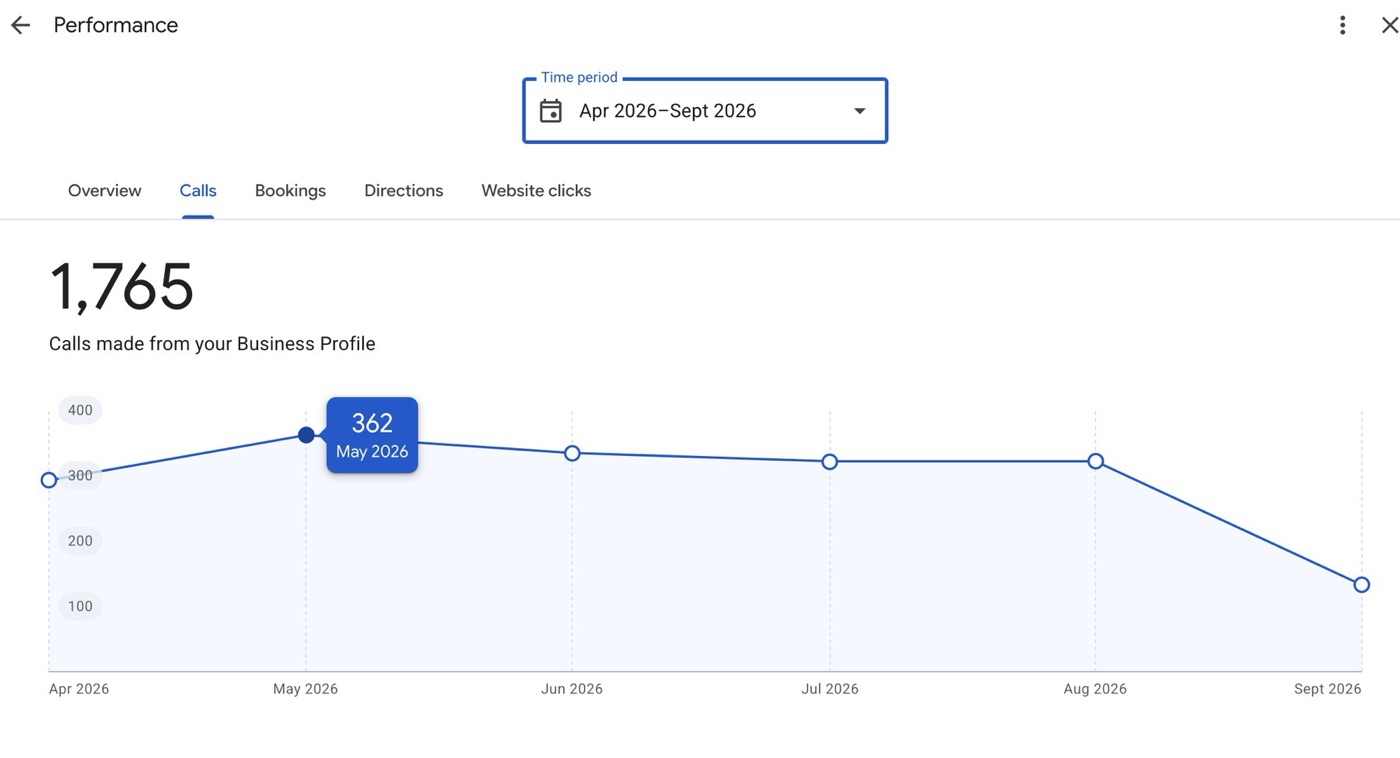Click the Jun 2026 x-axis label
Viewport: 1400px width, 758px height.
coord(572,689)
